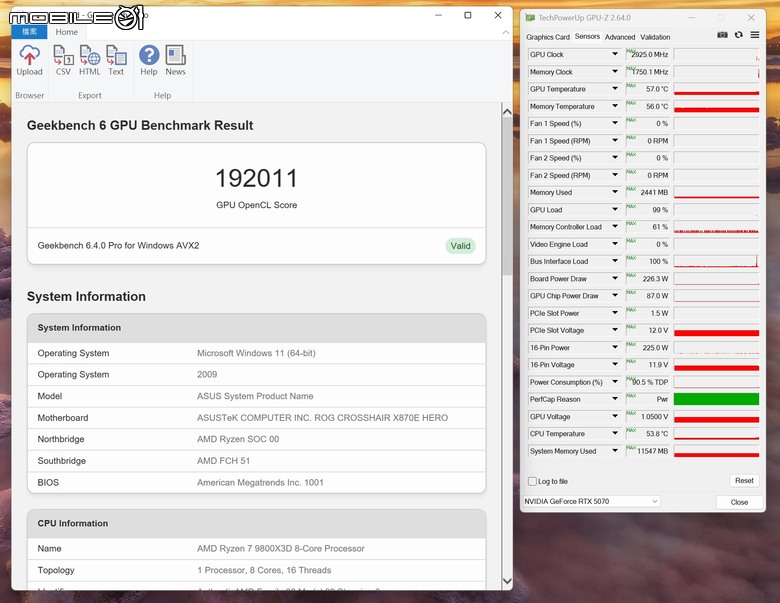This screenshot has width=780, height=603.
Task: Take GPU-Z screenshot with camera icon
Action: 722,35
